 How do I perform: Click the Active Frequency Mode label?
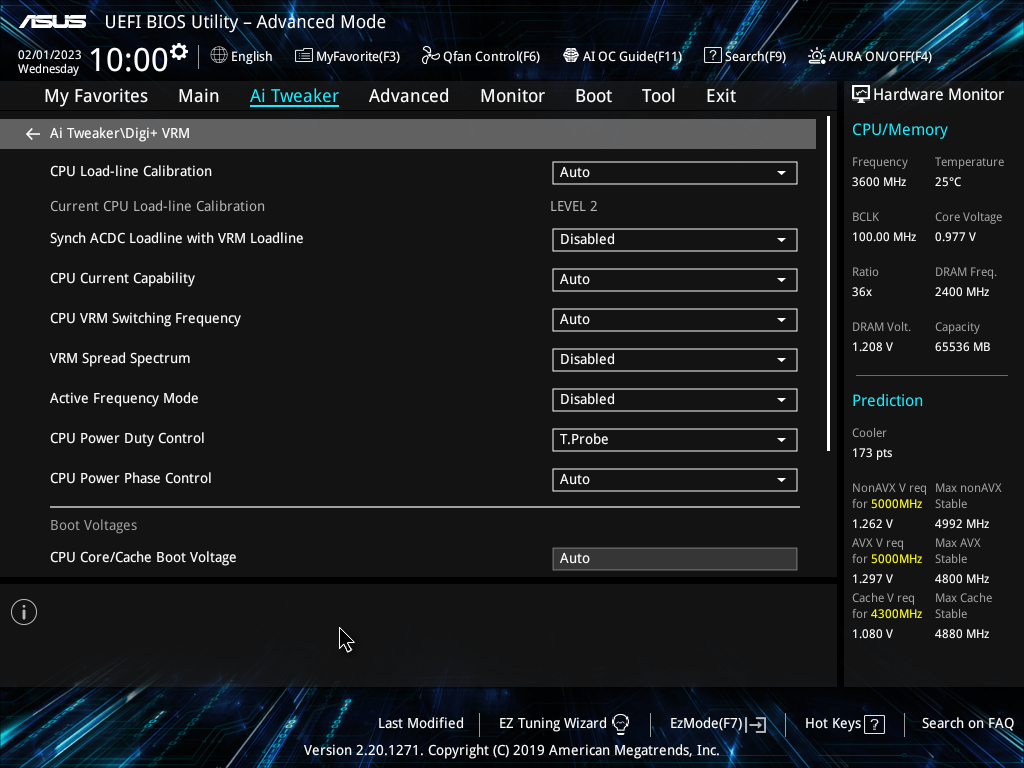[124, 398]
